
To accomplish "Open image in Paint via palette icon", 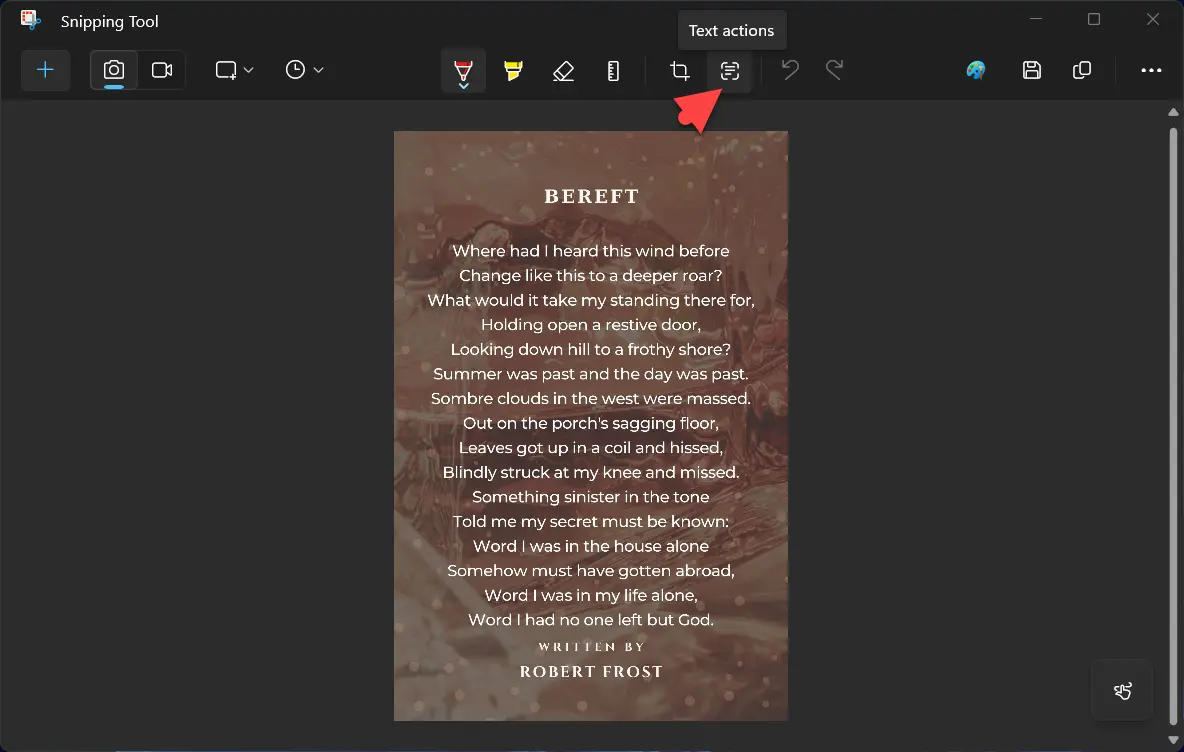I will click(976, 70).
